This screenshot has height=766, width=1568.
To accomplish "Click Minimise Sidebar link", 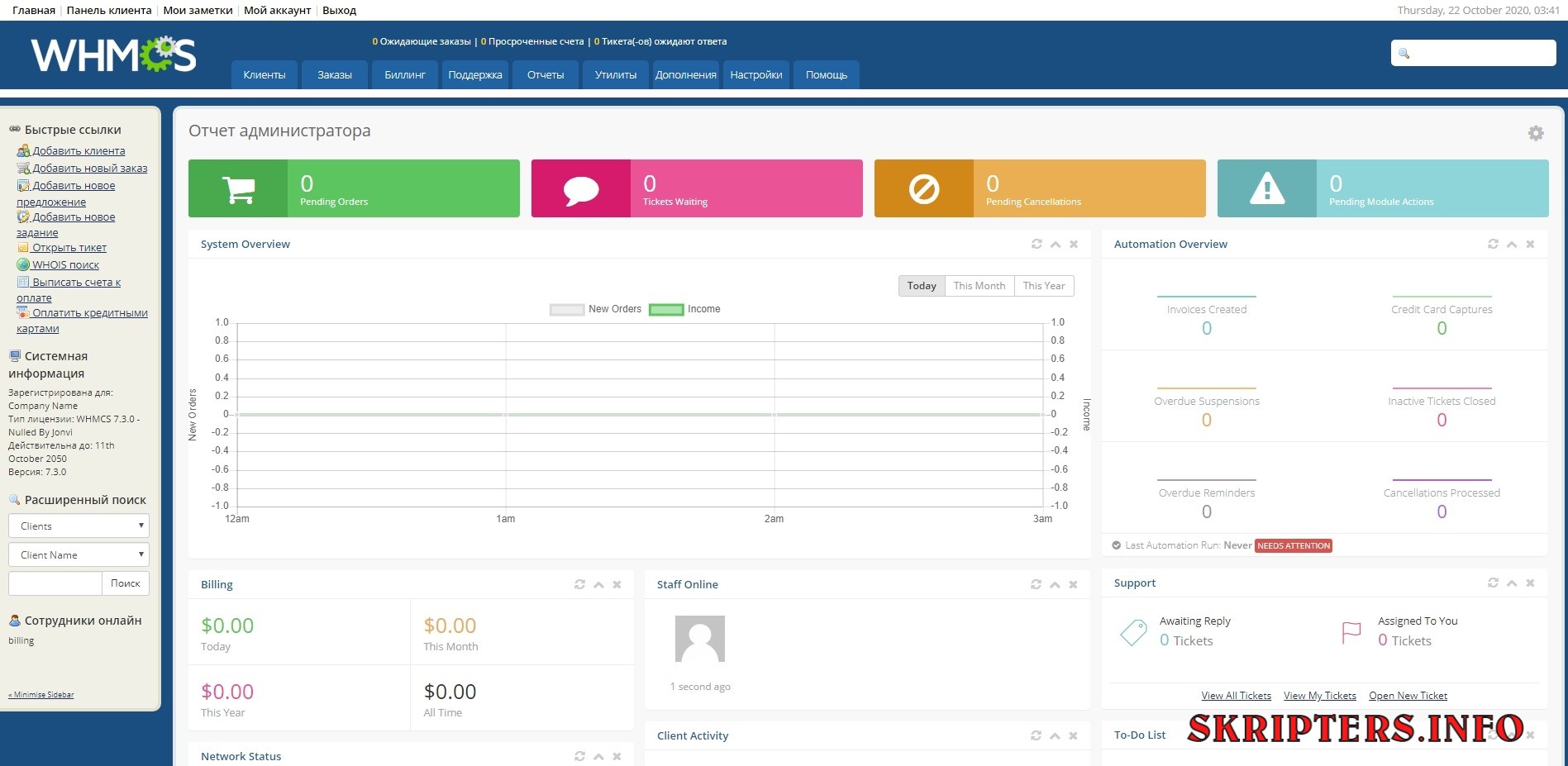I will point(41,695).
